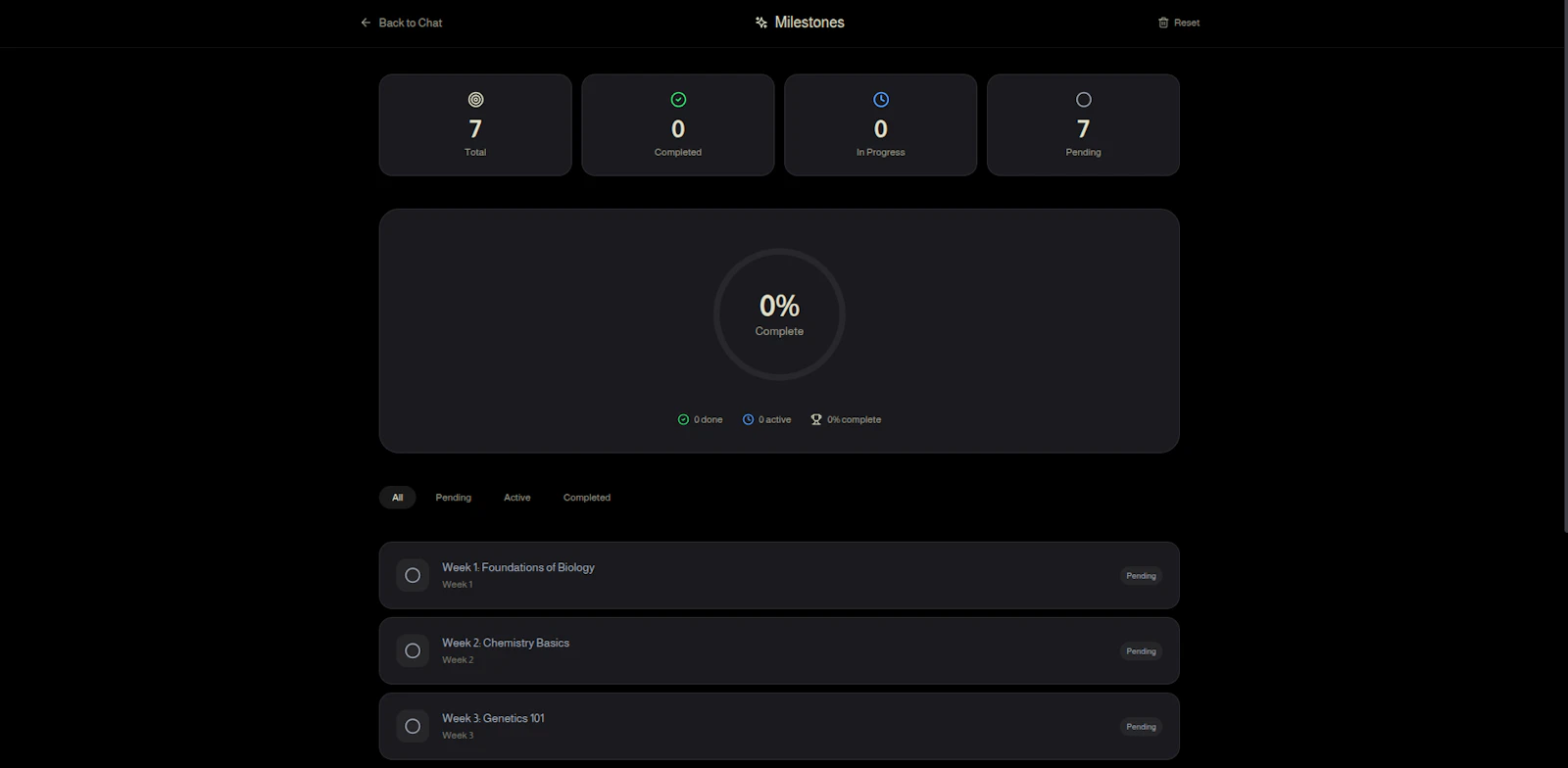1568x768 pixels.
Task: Click the 'Week 2: Chemistry Basics' title
Action: click(x=506, y=643)
